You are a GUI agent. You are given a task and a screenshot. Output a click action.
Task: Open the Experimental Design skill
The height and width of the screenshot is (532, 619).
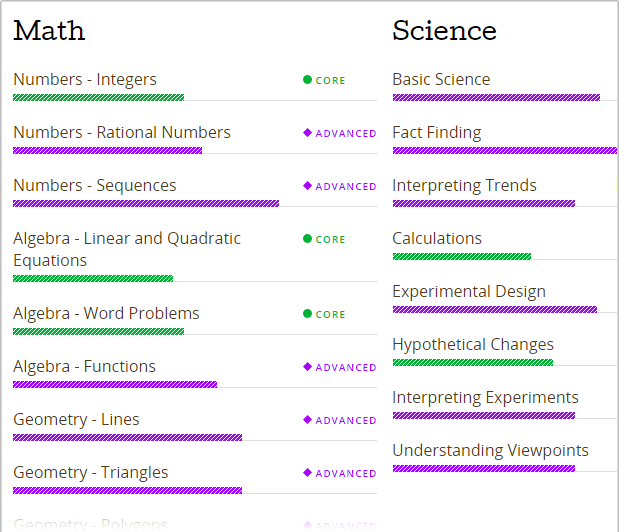coord(469,292)
